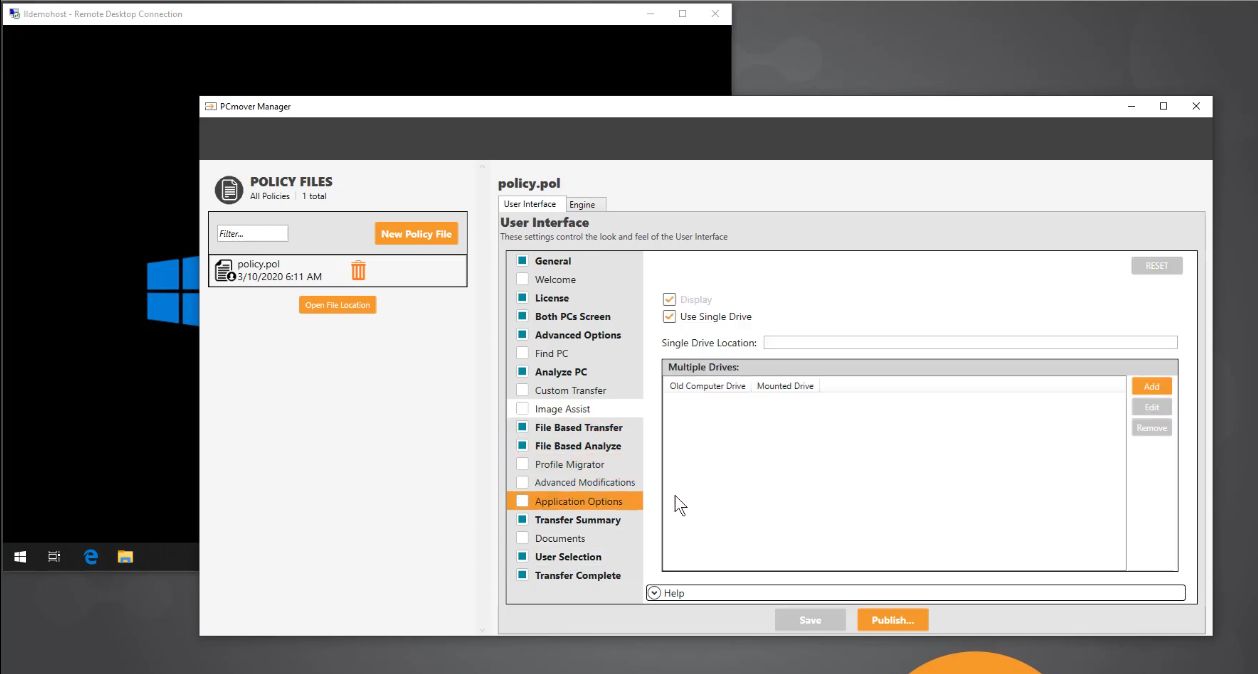
Task: Enable the Custom Transfer checkbox
Action: (x=522, y=390)
